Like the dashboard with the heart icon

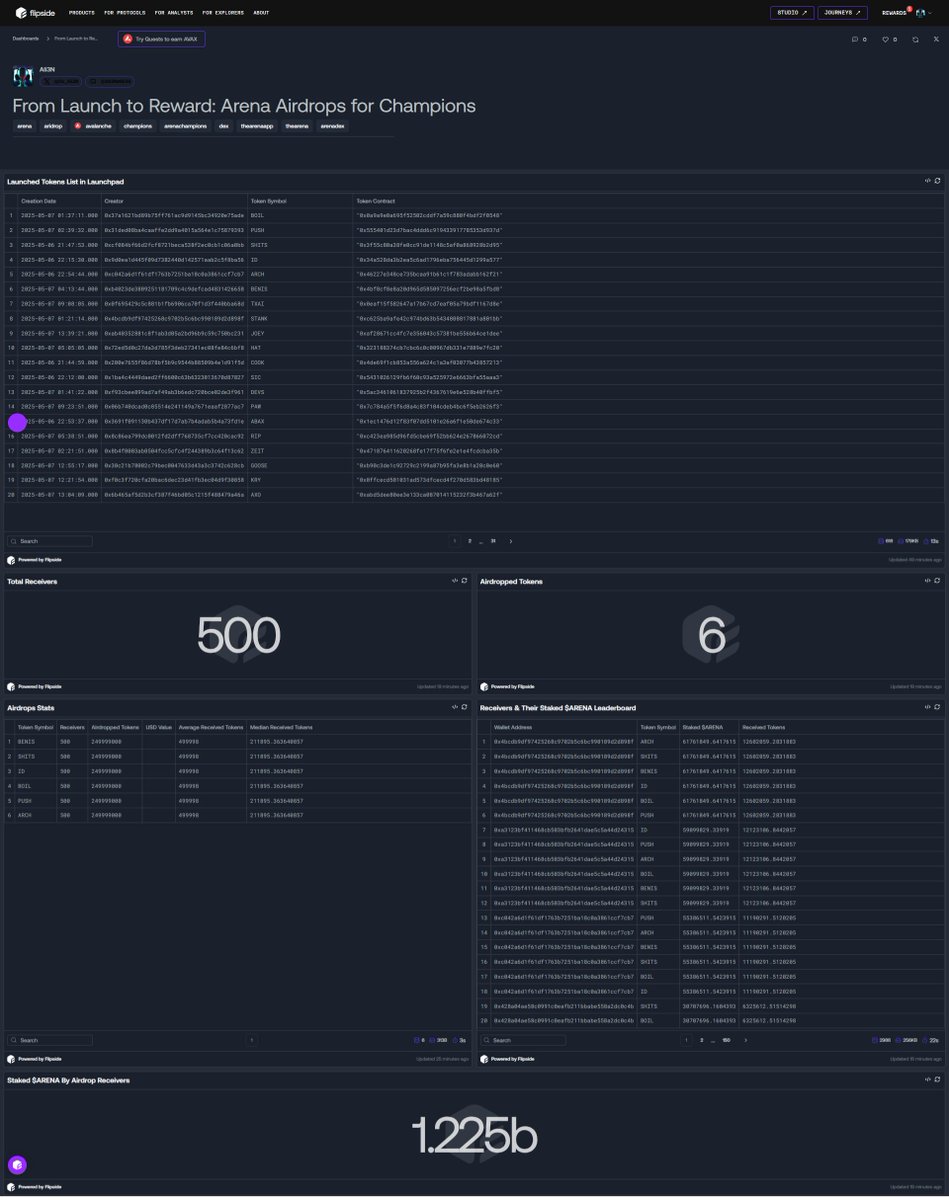point(888,39)
